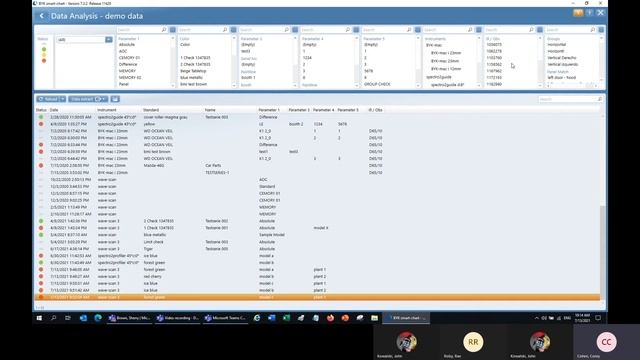Image resolution: width=640 pixels, height=360 pixels.
Task: Go back using the Data Analysis back arrow
Action: pos(41,16)
